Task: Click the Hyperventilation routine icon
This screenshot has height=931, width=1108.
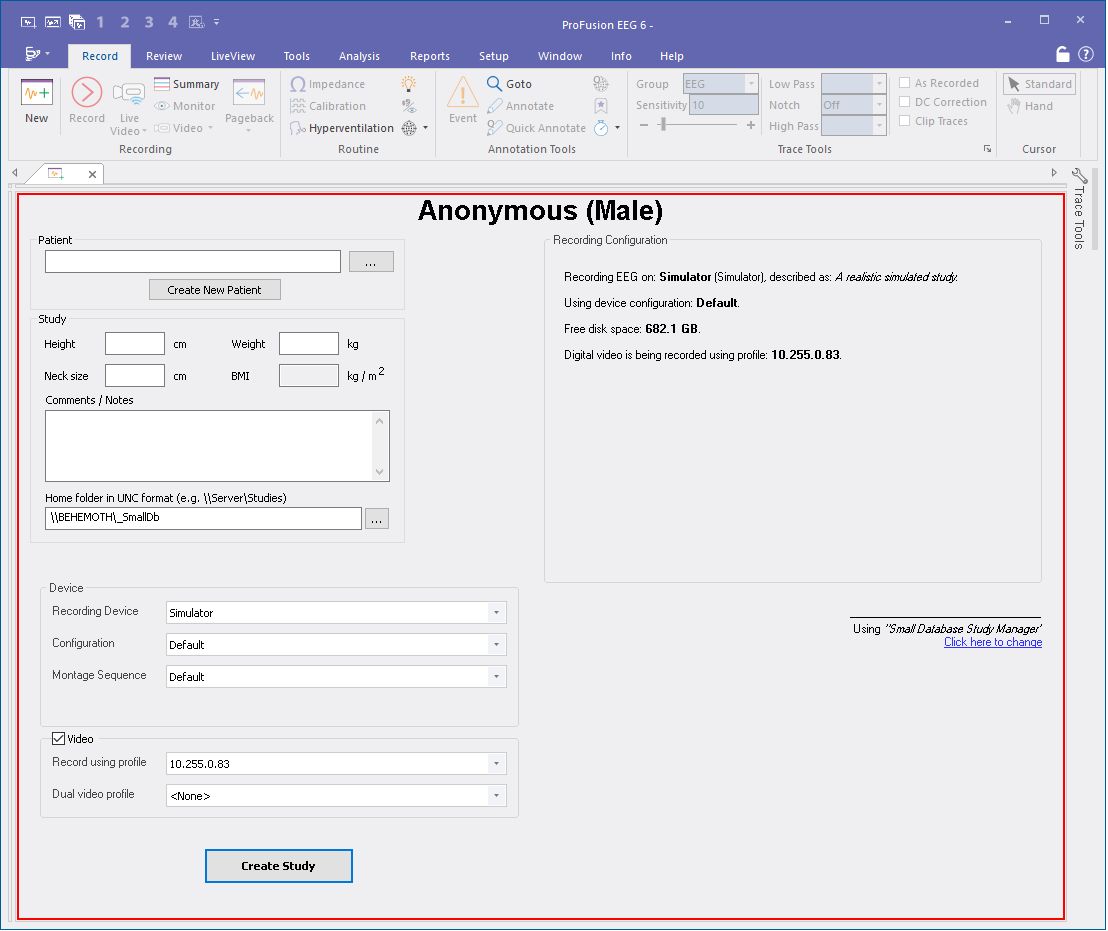Action: [298, 128]
